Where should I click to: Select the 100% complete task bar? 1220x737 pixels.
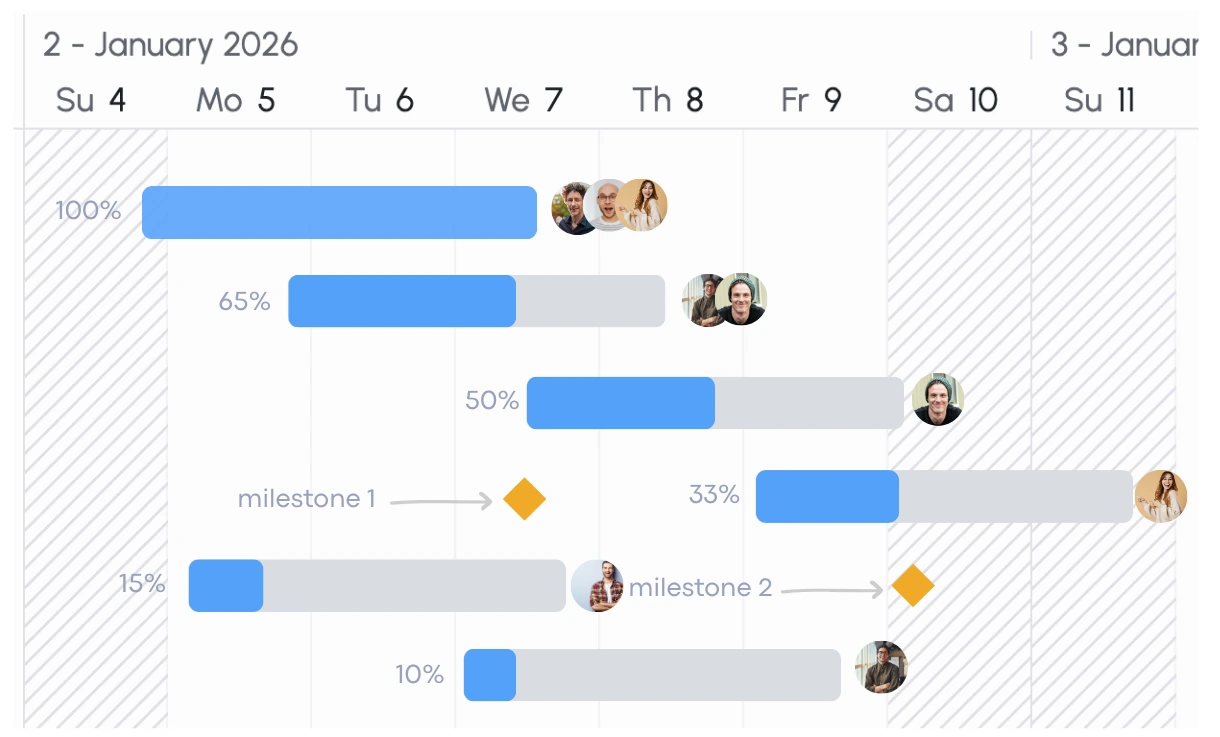tap(339, 212)
